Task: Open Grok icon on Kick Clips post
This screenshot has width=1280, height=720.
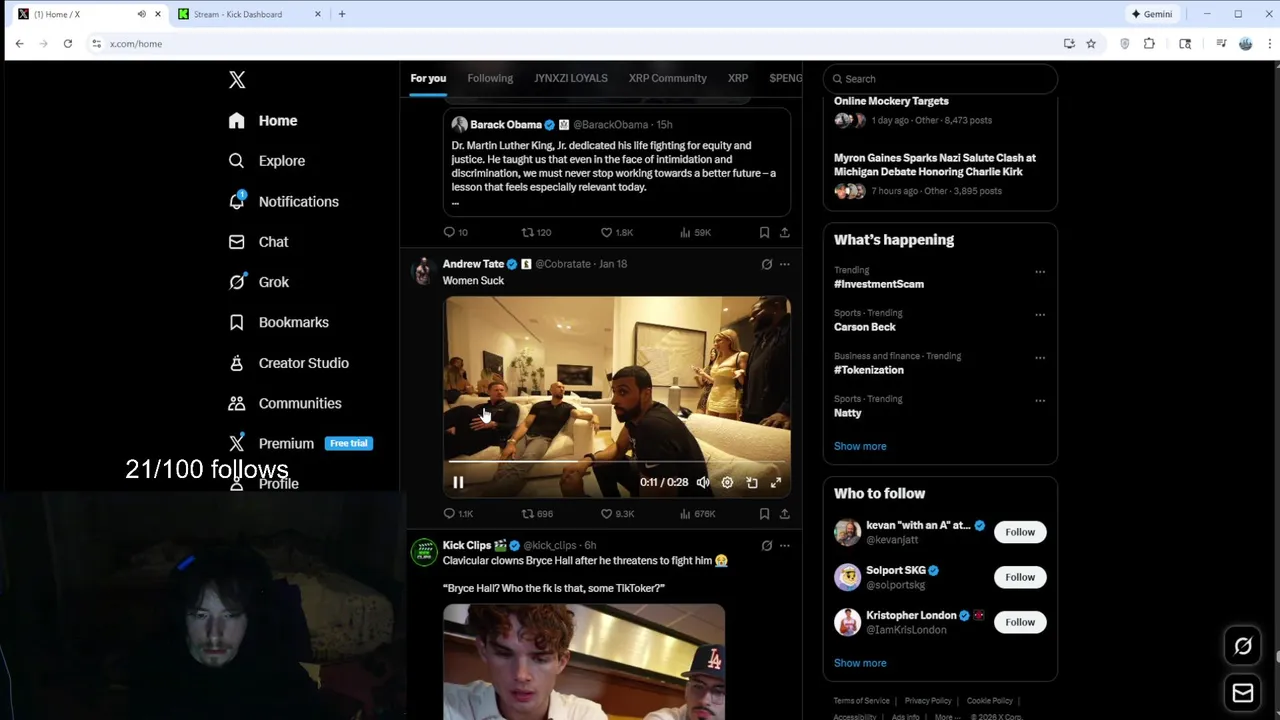Action: click(767, 545)
